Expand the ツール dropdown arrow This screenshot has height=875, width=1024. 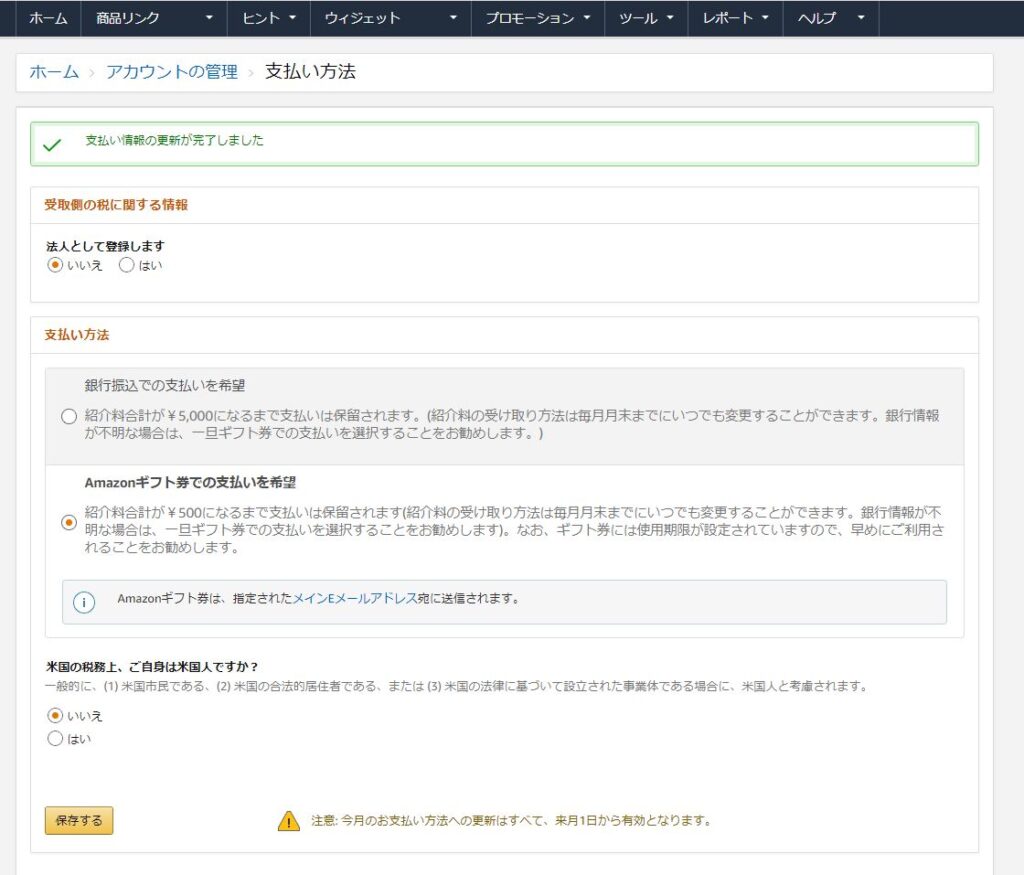tap(669, 18)
